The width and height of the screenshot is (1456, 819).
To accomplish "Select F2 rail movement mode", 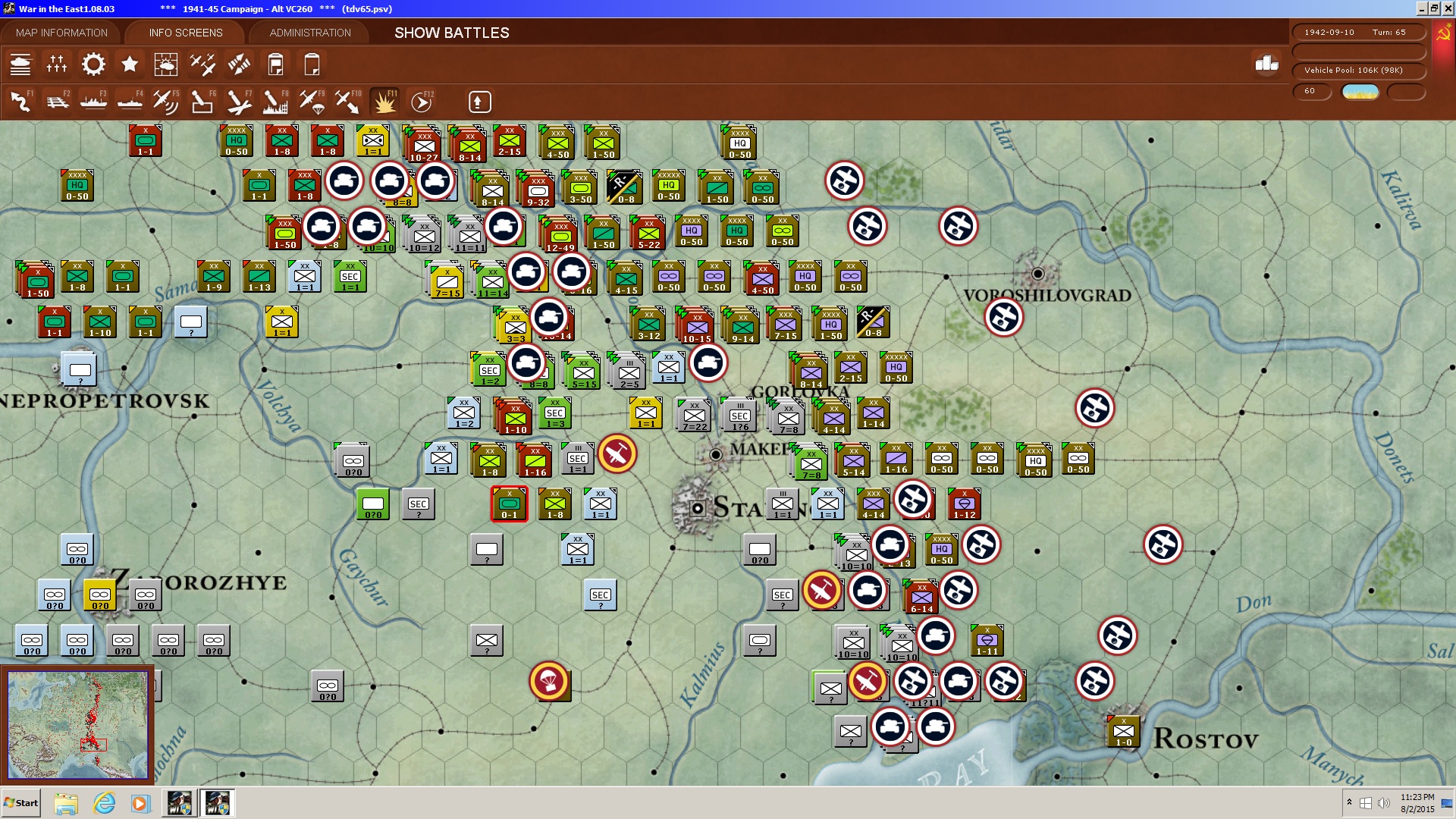I will [57, 101].
